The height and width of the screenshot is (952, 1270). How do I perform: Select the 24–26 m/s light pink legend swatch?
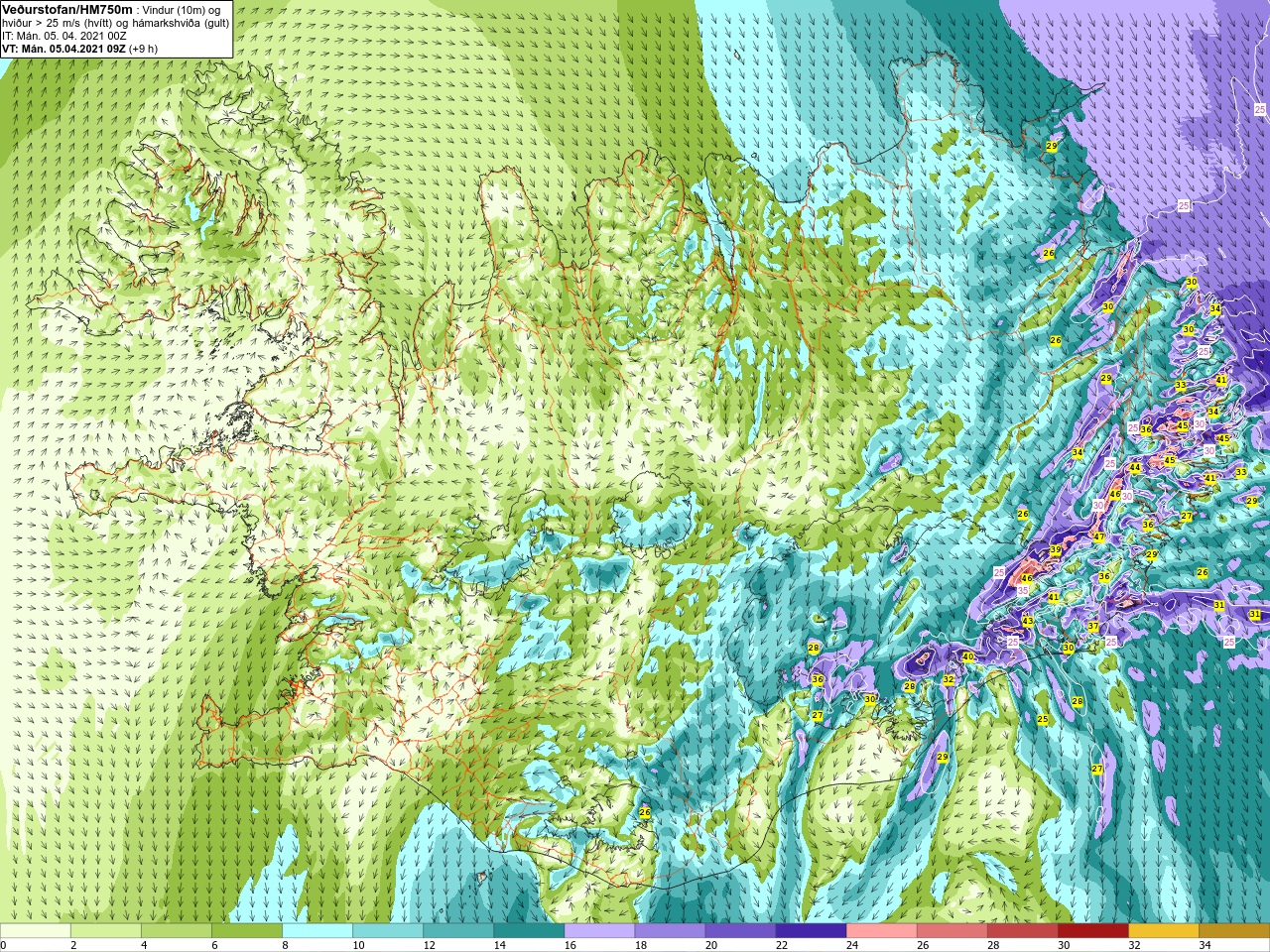[881, 931]
